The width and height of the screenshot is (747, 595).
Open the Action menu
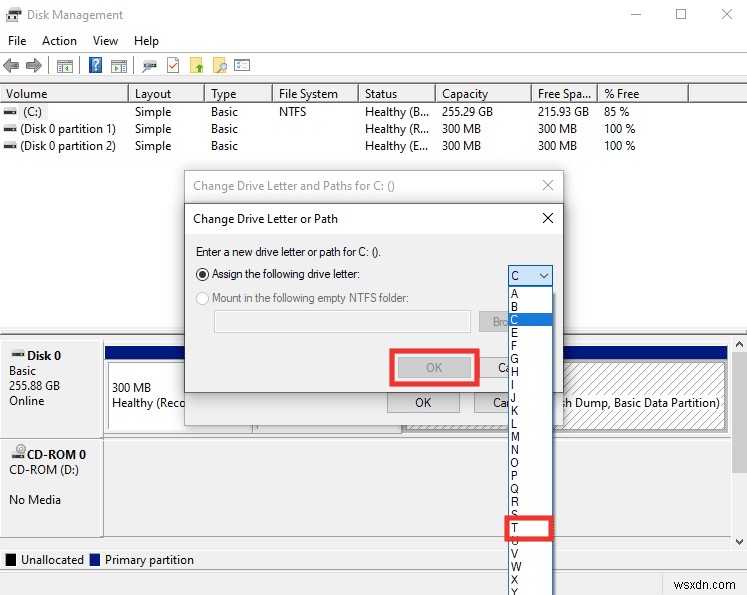tap(59, 41)
